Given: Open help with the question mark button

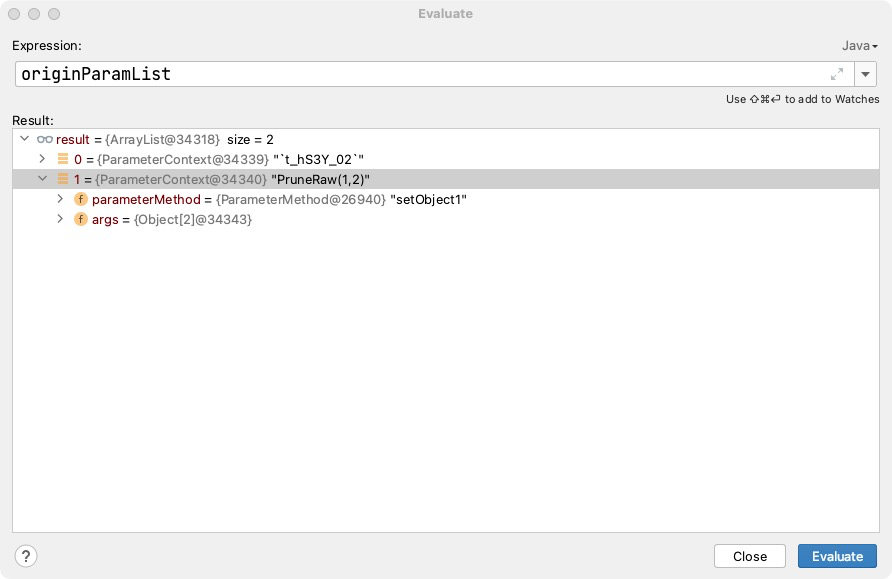Looking at the screenshot, I should tap(27, 556).
